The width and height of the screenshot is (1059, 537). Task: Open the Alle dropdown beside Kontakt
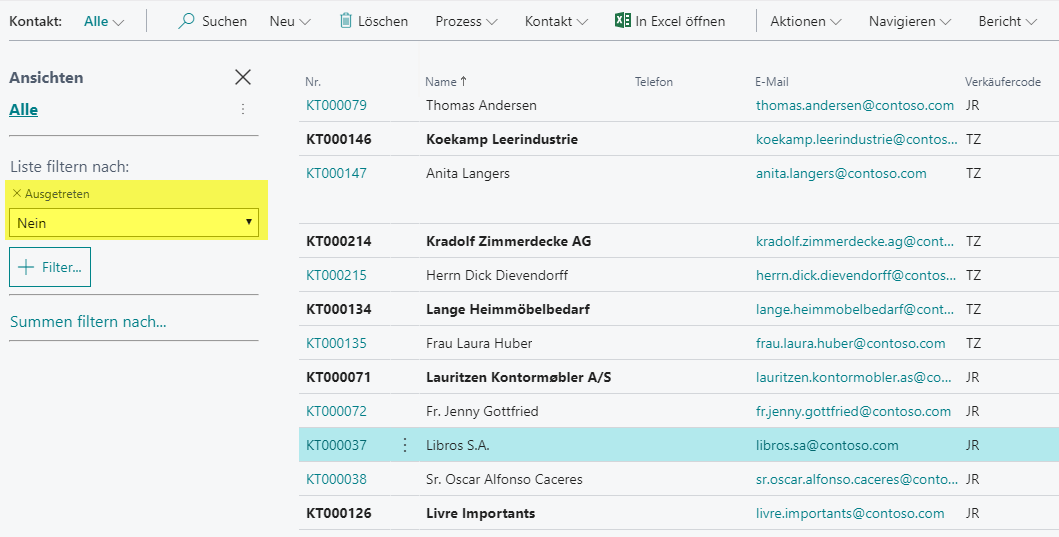(104, 22)
